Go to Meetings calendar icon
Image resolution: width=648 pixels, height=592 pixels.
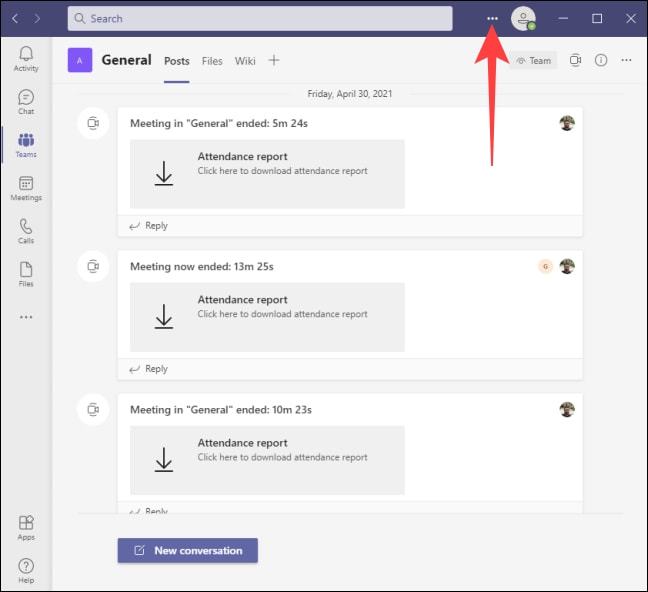click(x=26, y=188)
